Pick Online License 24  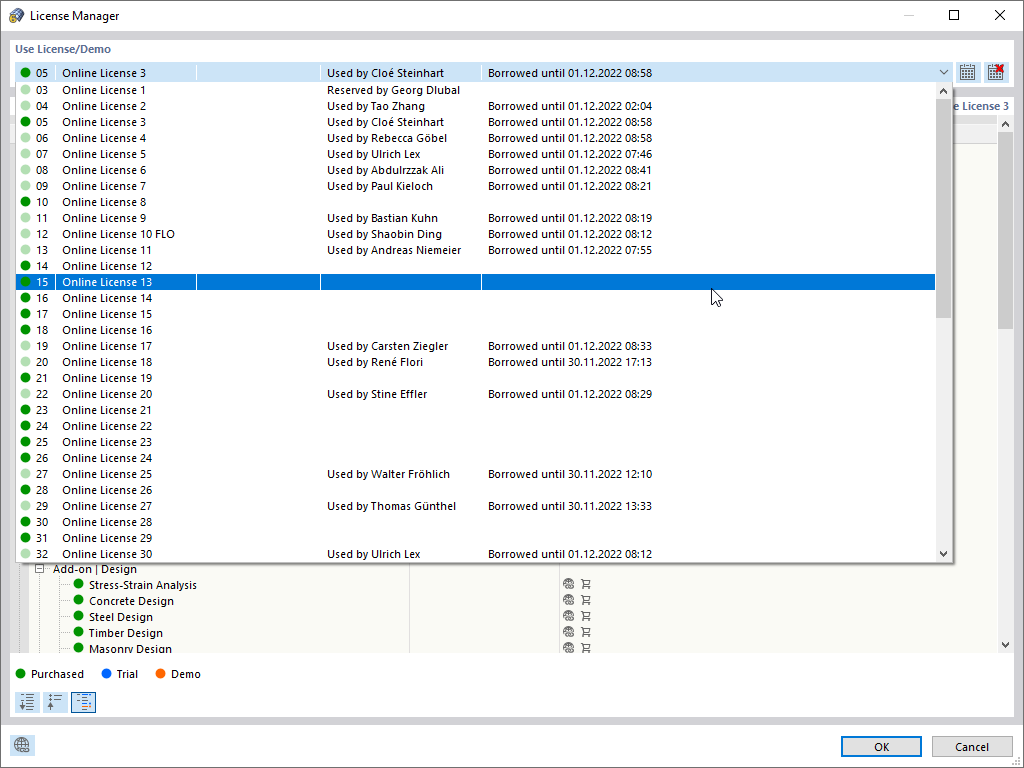[x=475, y=458]
